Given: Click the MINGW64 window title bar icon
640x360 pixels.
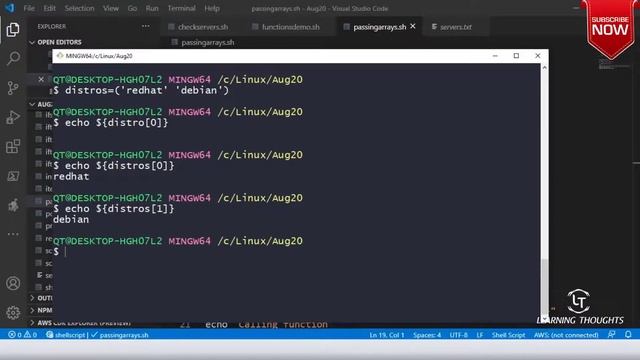Looking at the screenshot, I should pos(60,56).
